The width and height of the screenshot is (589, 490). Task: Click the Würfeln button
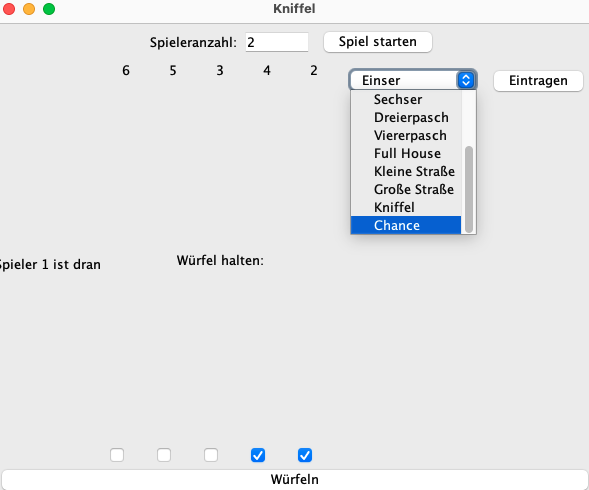(x=294, y=479)
